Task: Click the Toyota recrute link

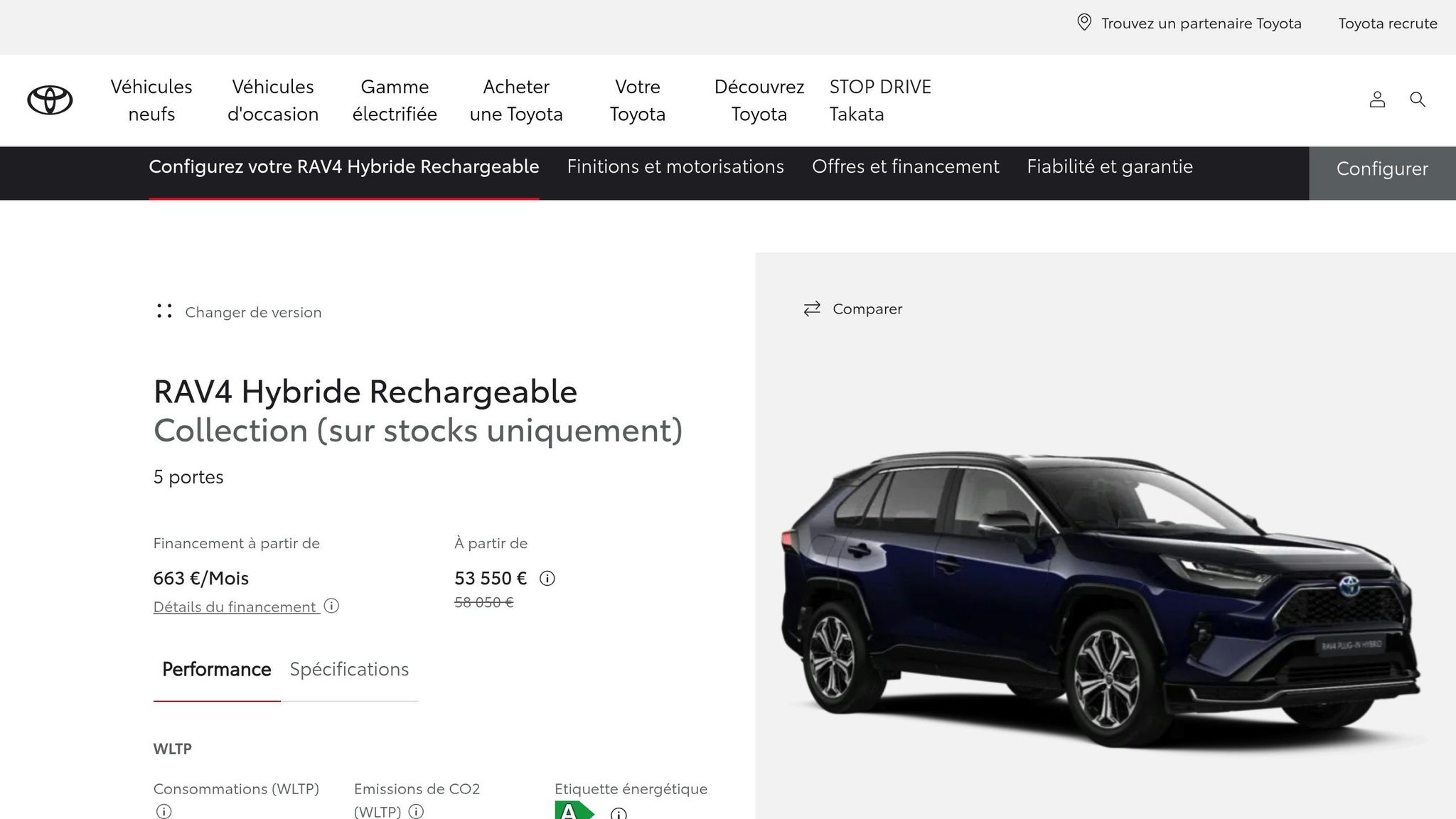Action: (1387, 23)
